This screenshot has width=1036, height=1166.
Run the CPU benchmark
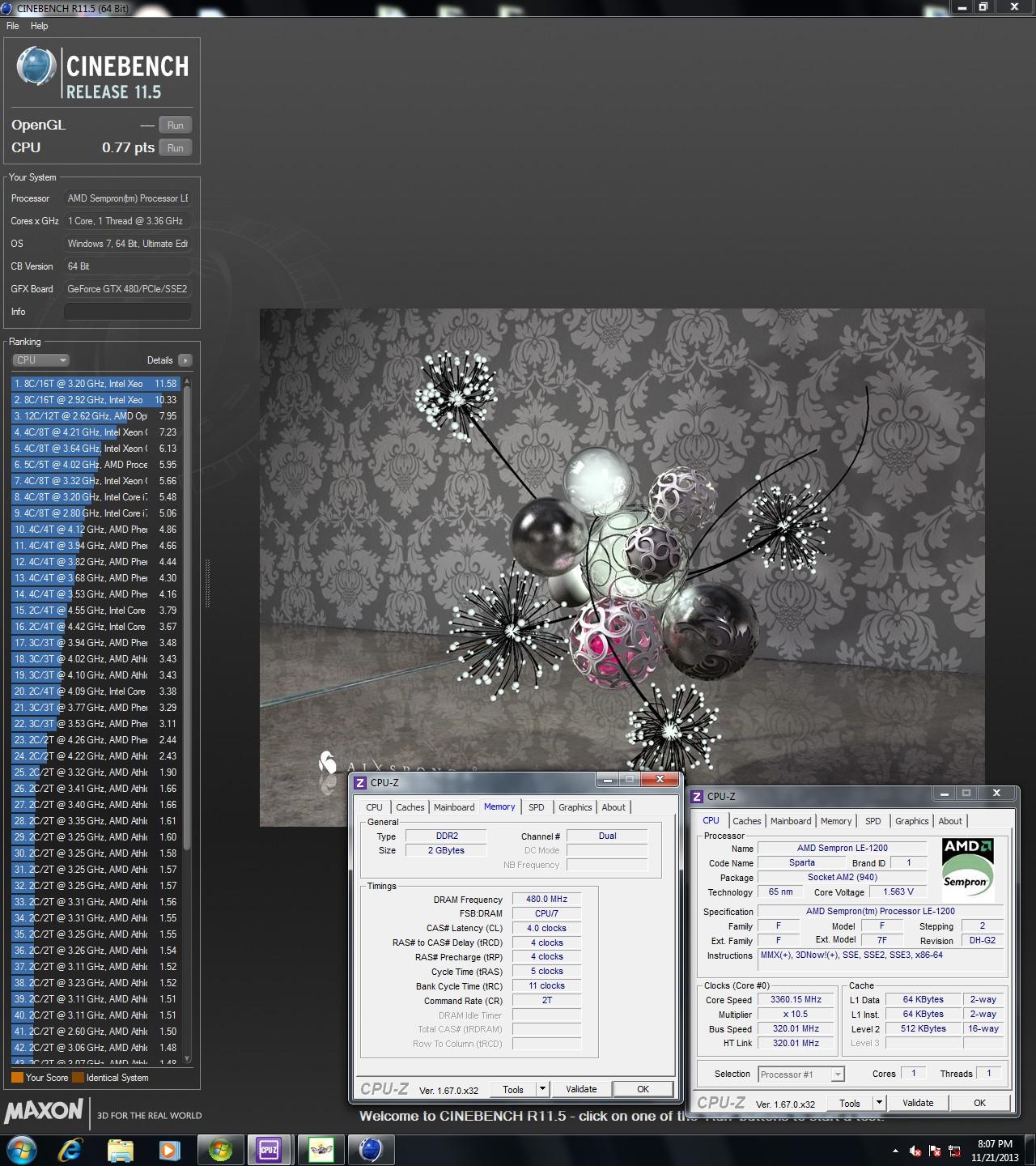point(176,147)
